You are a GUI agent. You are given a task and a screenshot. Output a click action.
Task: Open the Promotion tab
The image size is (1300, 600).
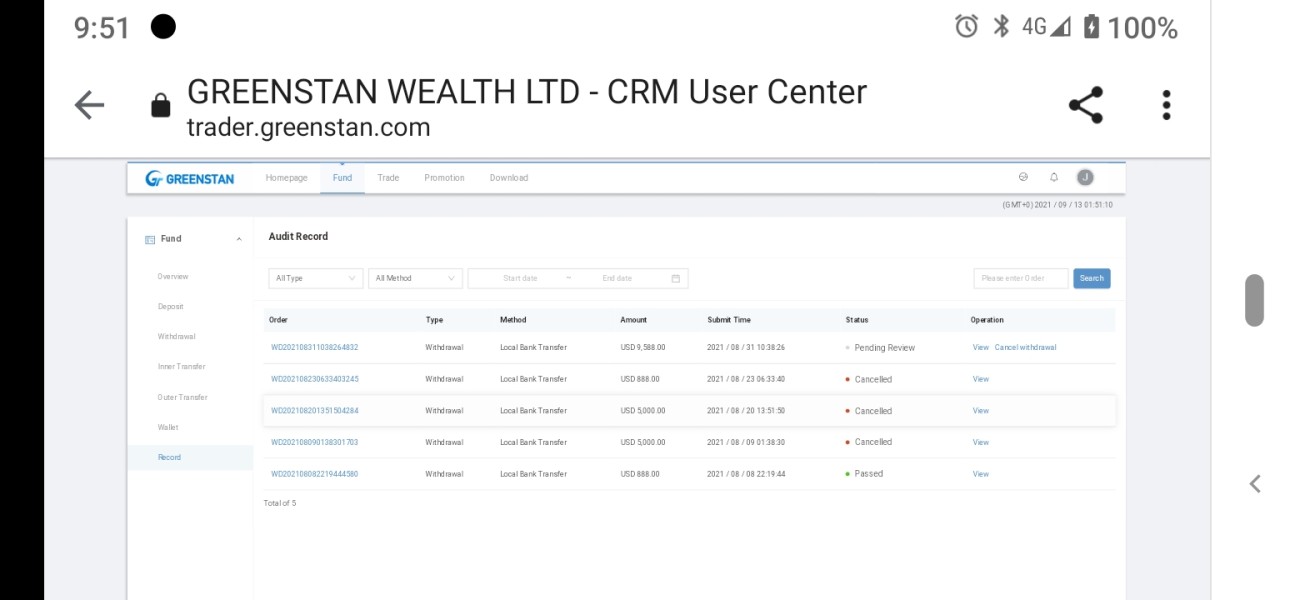pyautogui.click(x=444, y=178)
